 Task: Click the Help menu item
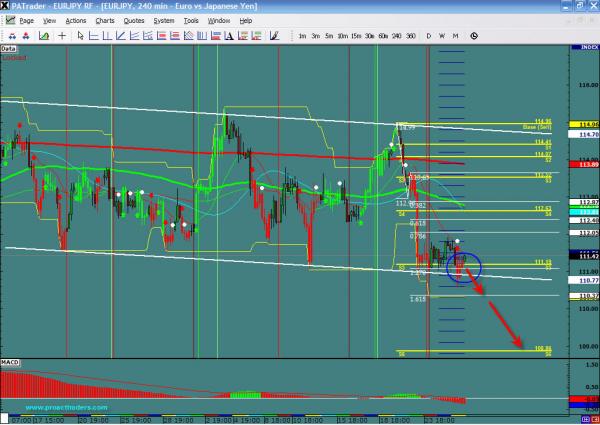coord(247,20)
